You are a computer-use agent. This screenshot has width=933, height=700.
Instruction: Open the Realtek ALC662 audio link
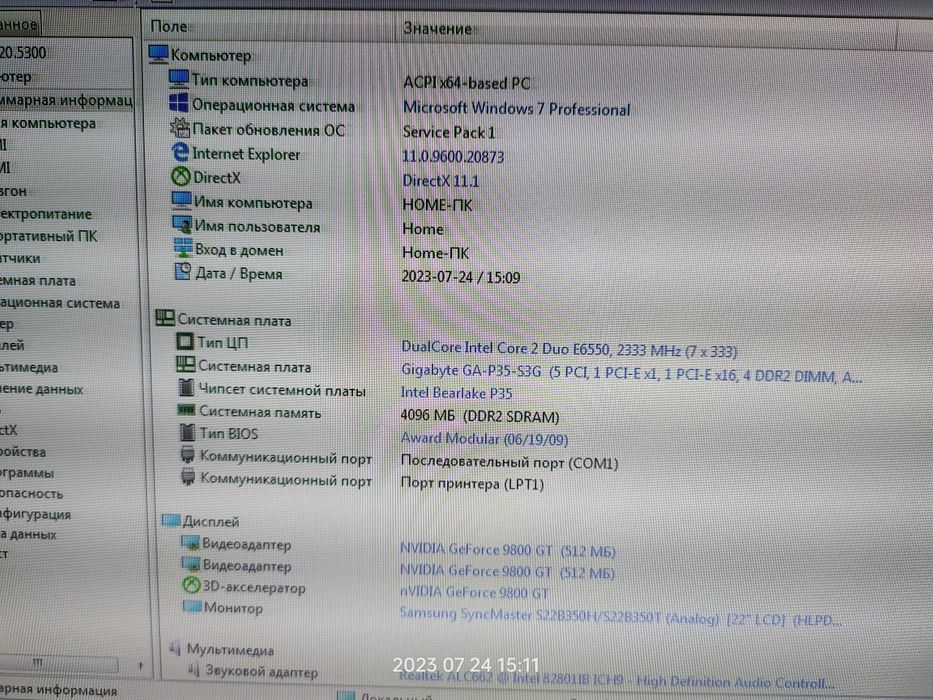coord(616,680)
